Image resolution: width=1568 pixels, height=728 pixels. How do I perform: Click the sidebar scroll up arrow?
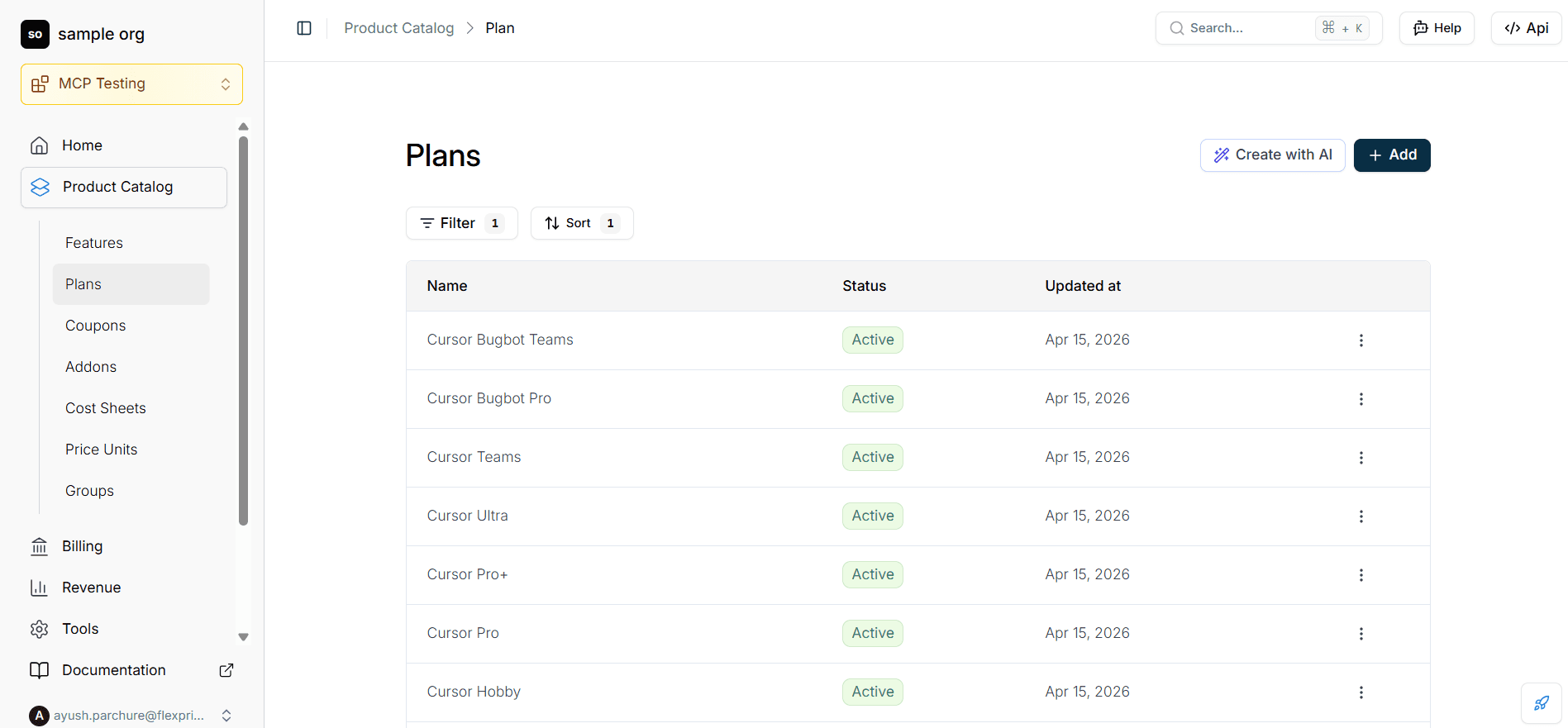tap(243, 126)
